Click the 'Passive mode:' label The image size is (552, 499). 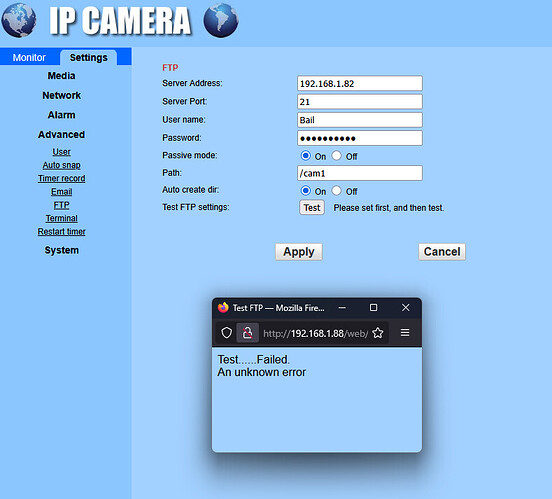(190, 155)
